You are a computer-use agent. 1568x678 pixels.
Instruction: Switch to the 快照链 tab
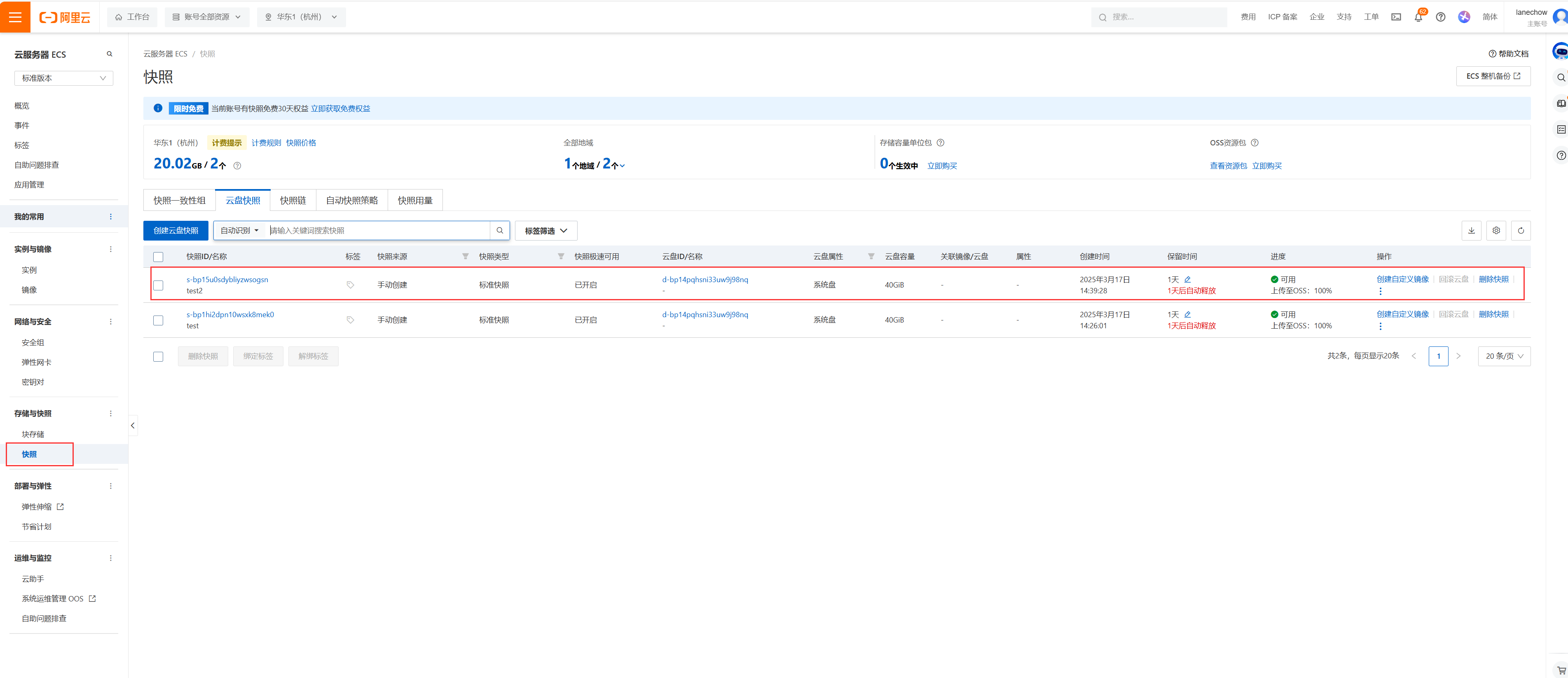(x=293, y=200)
